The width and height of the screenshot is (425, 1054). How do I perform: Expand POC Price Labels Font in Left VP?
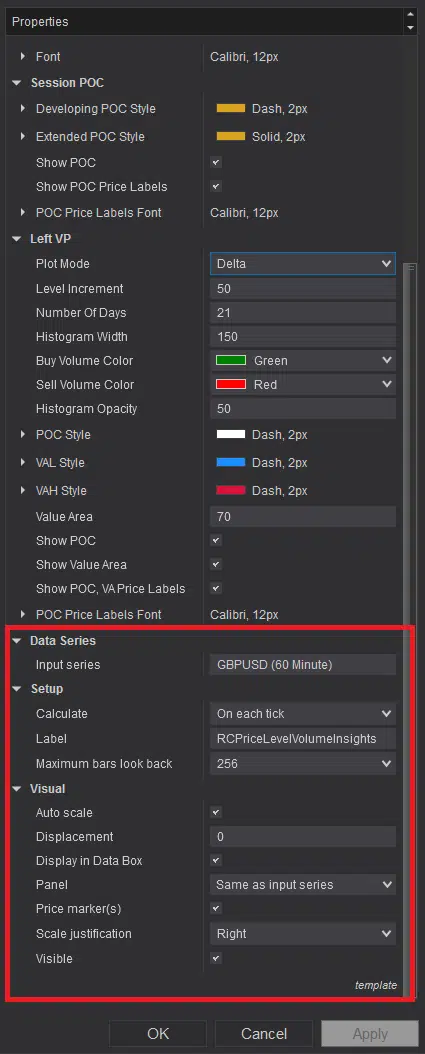(23, 615)
